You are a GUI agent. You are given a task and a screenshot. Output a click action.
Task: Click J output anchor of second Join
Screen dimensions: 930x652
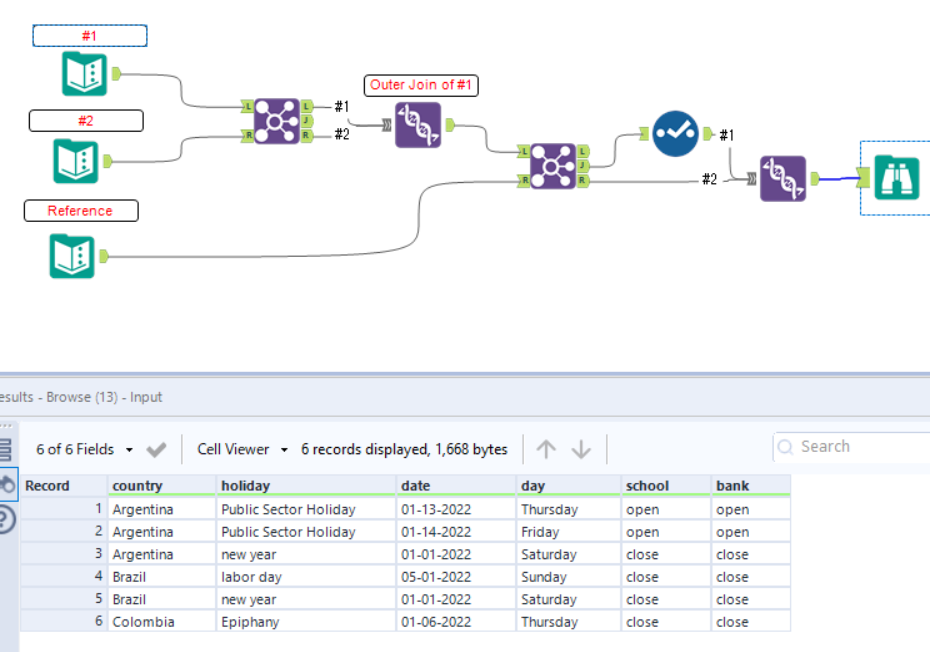tap(582, 166)
